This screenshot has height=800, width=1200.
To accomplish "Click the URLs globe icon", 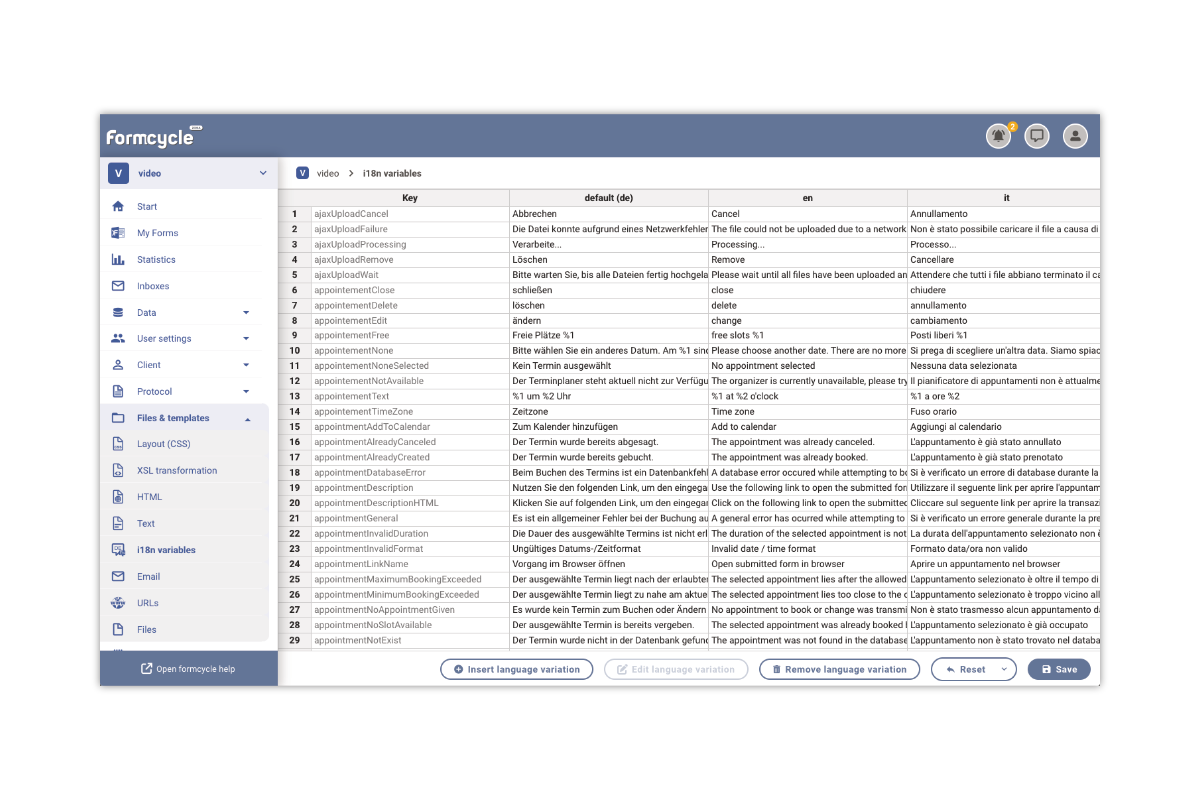I will (x=118, y=603).
